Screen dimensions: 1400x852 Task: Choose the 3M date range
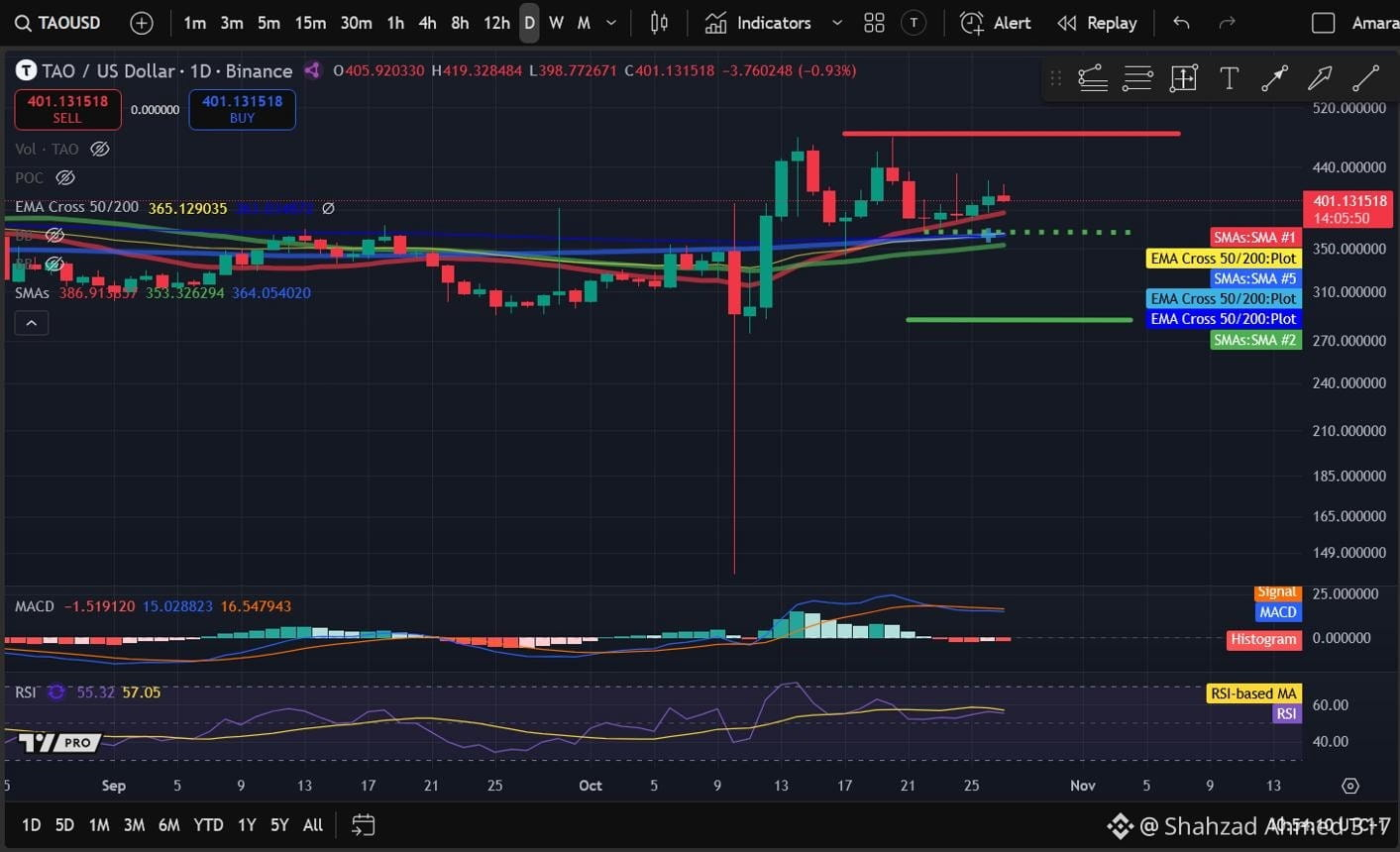pyautogui.click(x=134, y=825)
